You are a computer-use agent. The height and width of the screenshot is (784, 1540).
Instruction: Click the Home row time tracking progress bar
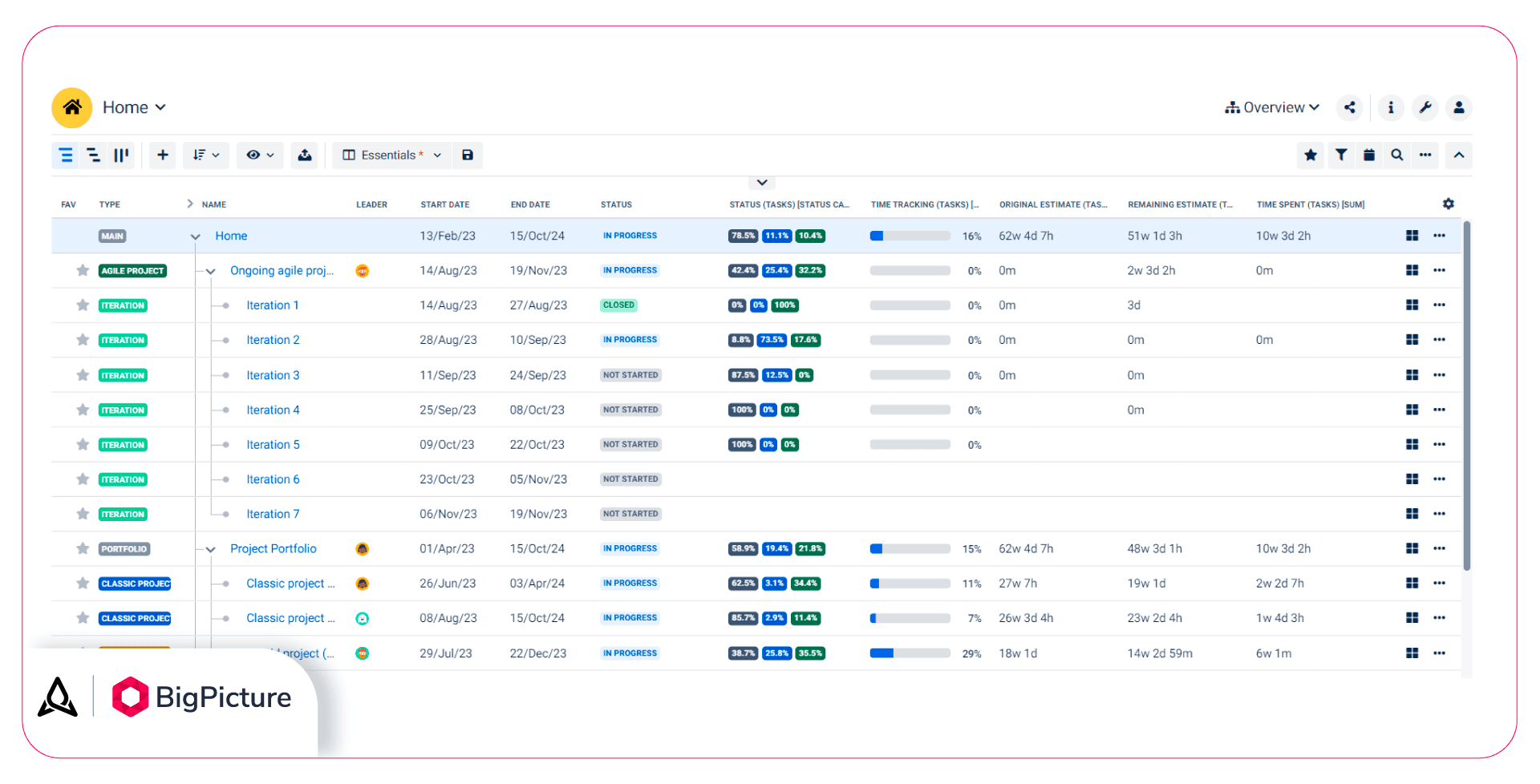click(910, 236)
